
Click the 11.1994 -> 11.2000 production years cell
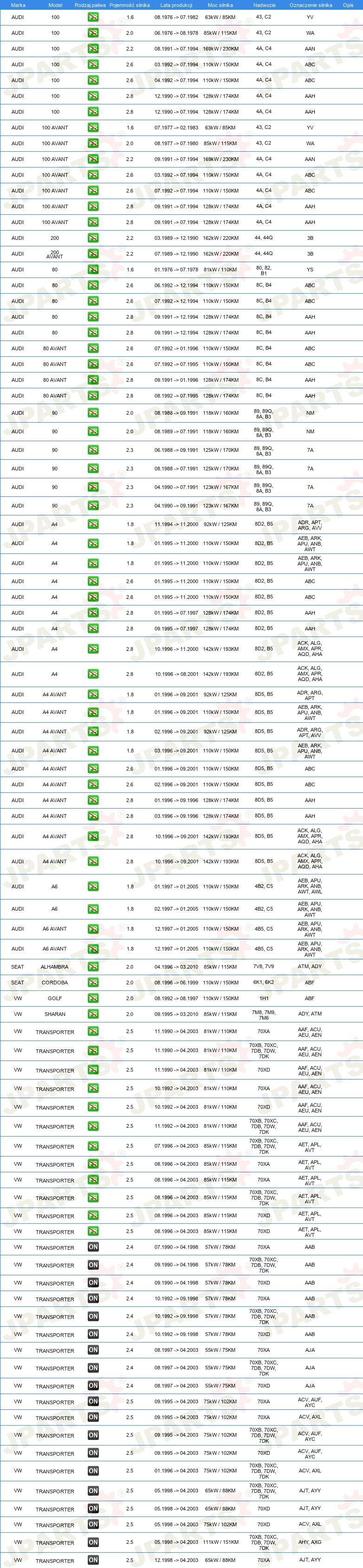(x=176, y=524)
